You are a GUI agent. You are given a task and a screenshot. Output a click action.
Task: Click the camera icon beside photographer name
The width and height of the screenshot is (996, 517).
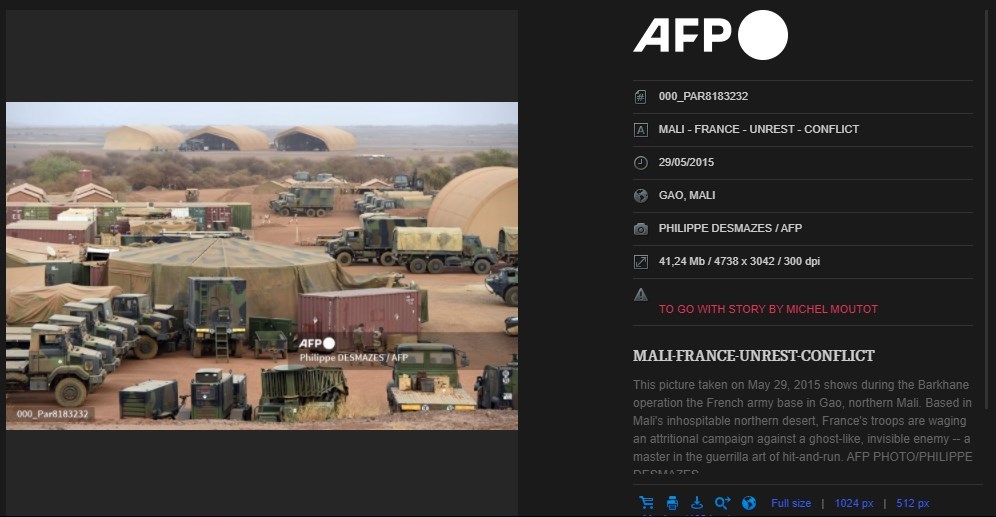click(x=641, y=229)
